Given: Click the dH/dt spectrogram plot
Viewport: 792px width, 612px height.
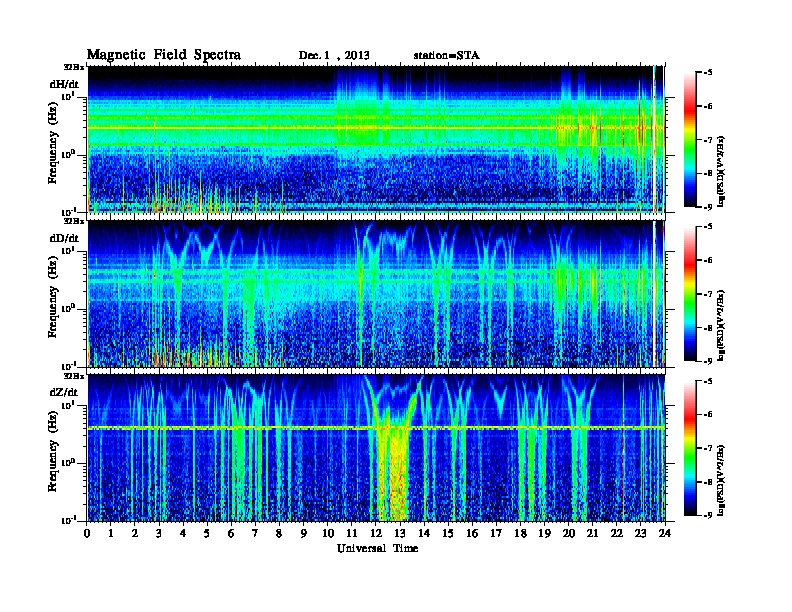Looking at the screenshot, I should tap(376, 139).
